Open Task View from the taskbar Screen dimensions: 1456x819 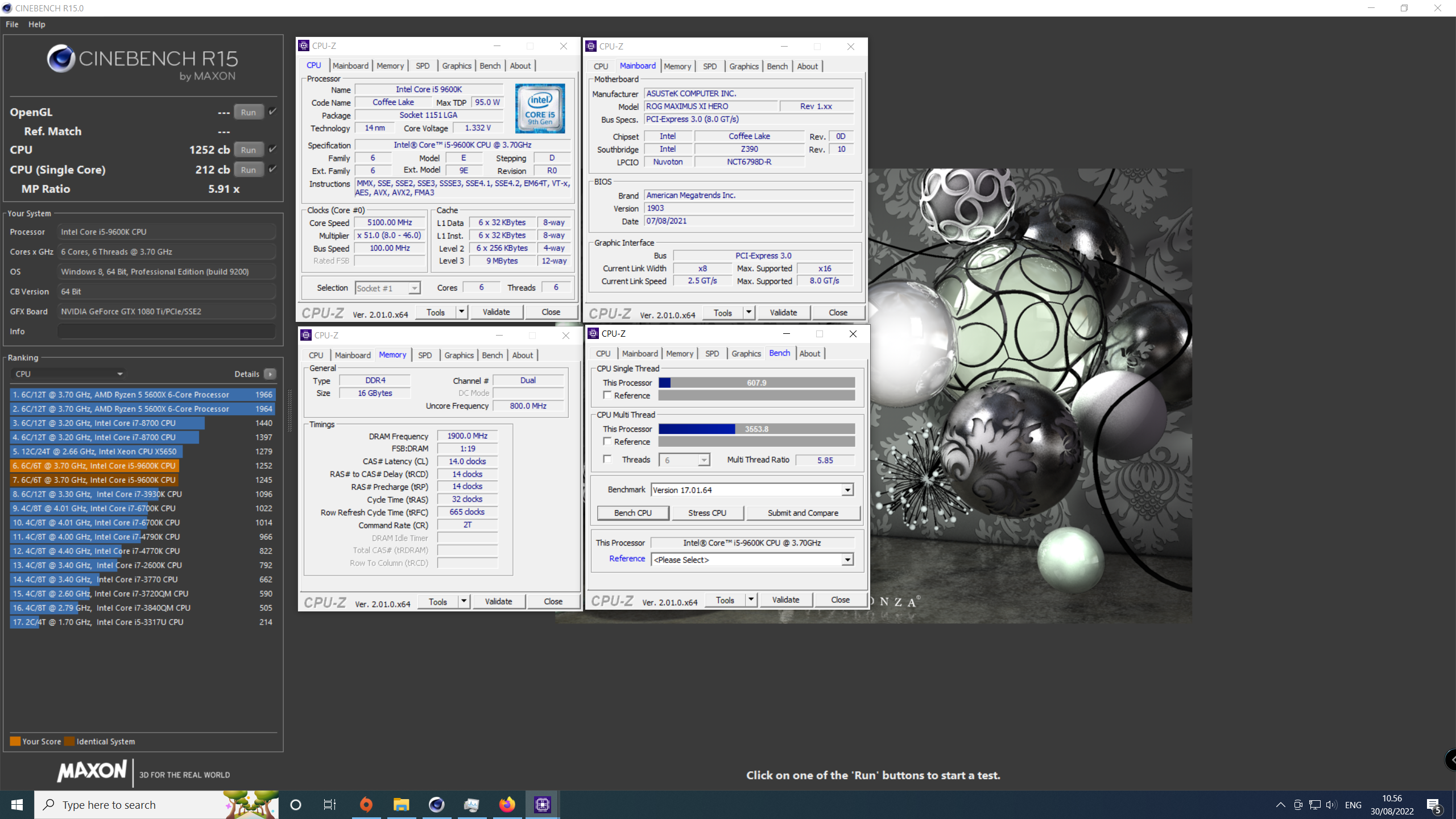[330, 805]
